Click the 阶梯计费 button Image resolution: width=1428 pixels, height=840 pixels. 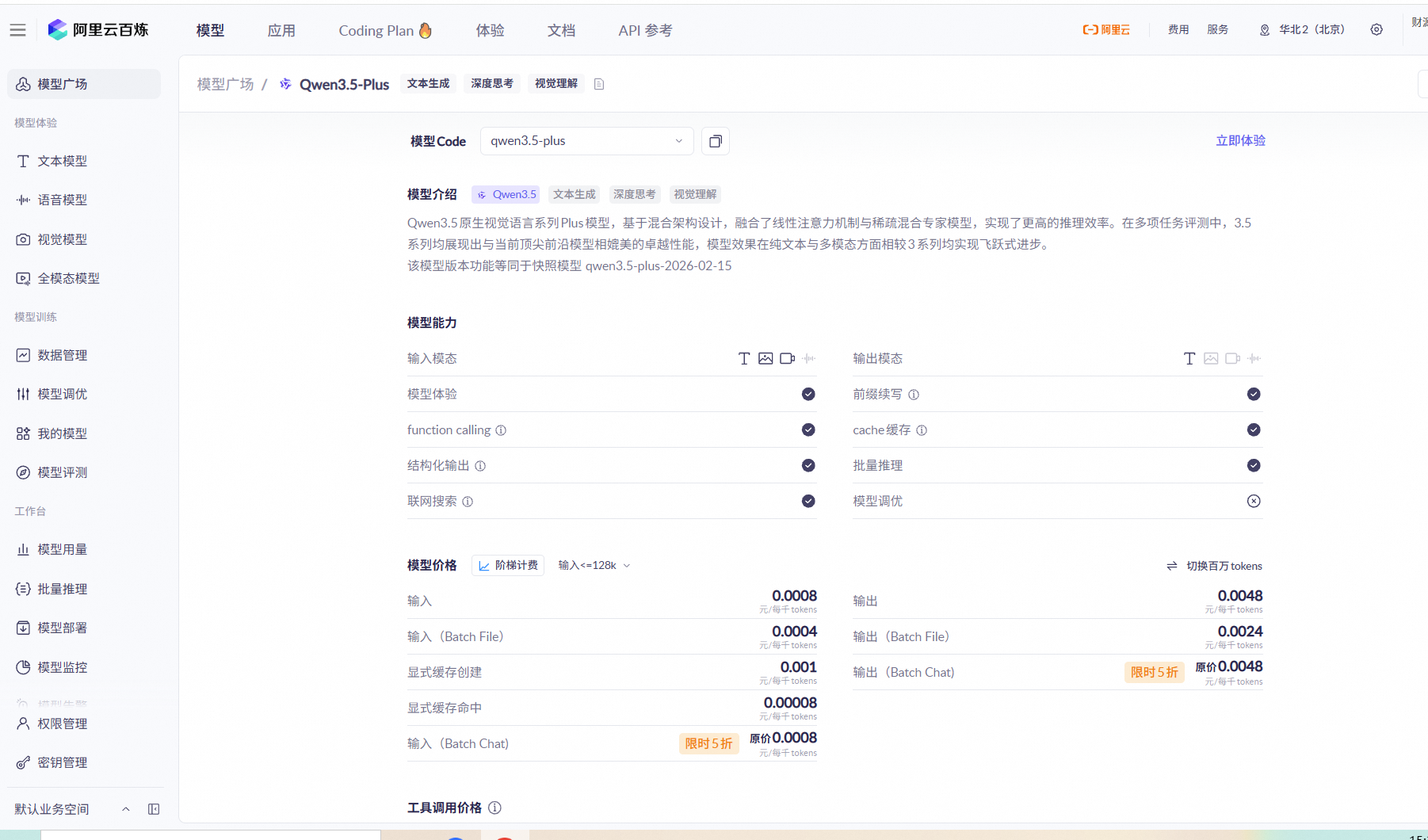[x=508, y=566]
